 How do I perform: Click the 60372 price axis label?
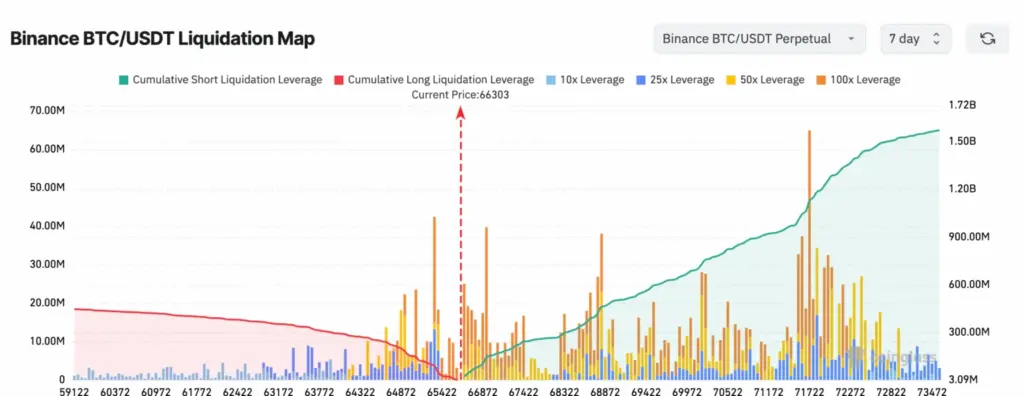point(115,391)
